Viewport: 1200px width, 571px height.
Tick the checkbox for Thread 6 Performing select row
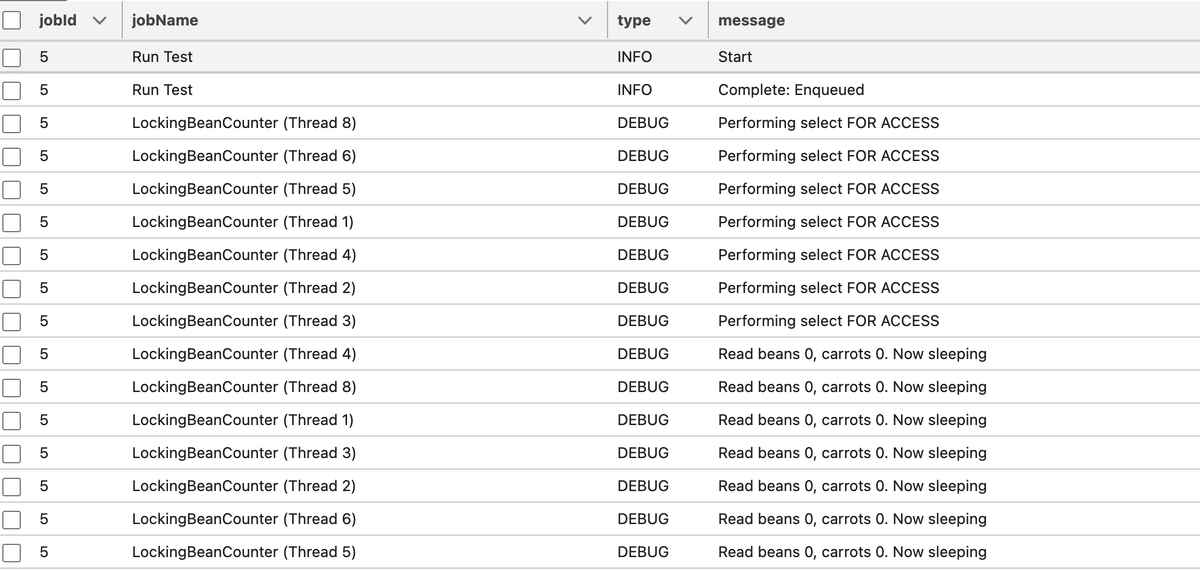click(12, 156)
